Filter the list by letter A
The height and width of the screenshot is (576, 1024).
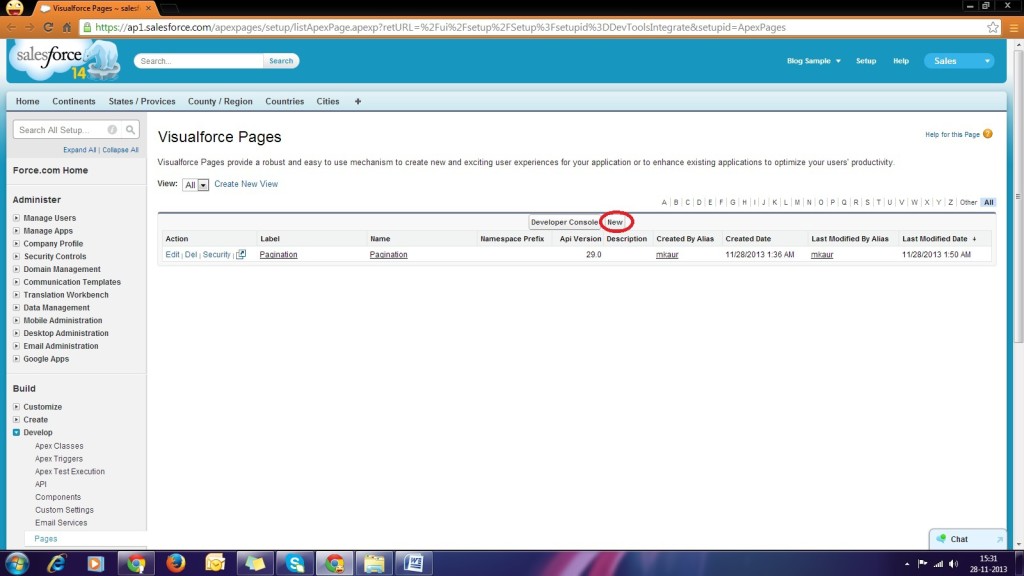click(664, 202)
